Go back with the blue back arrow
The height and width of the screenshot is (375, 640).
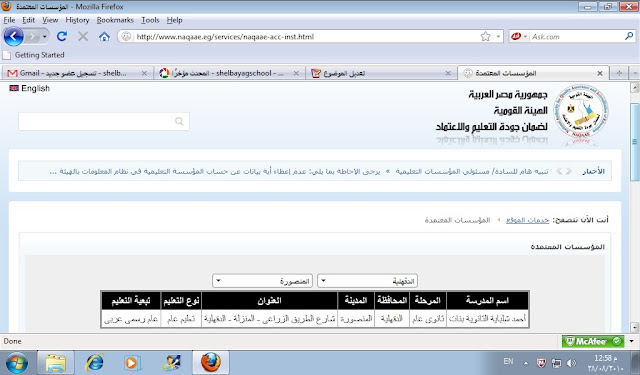click(x=13, y=37)
